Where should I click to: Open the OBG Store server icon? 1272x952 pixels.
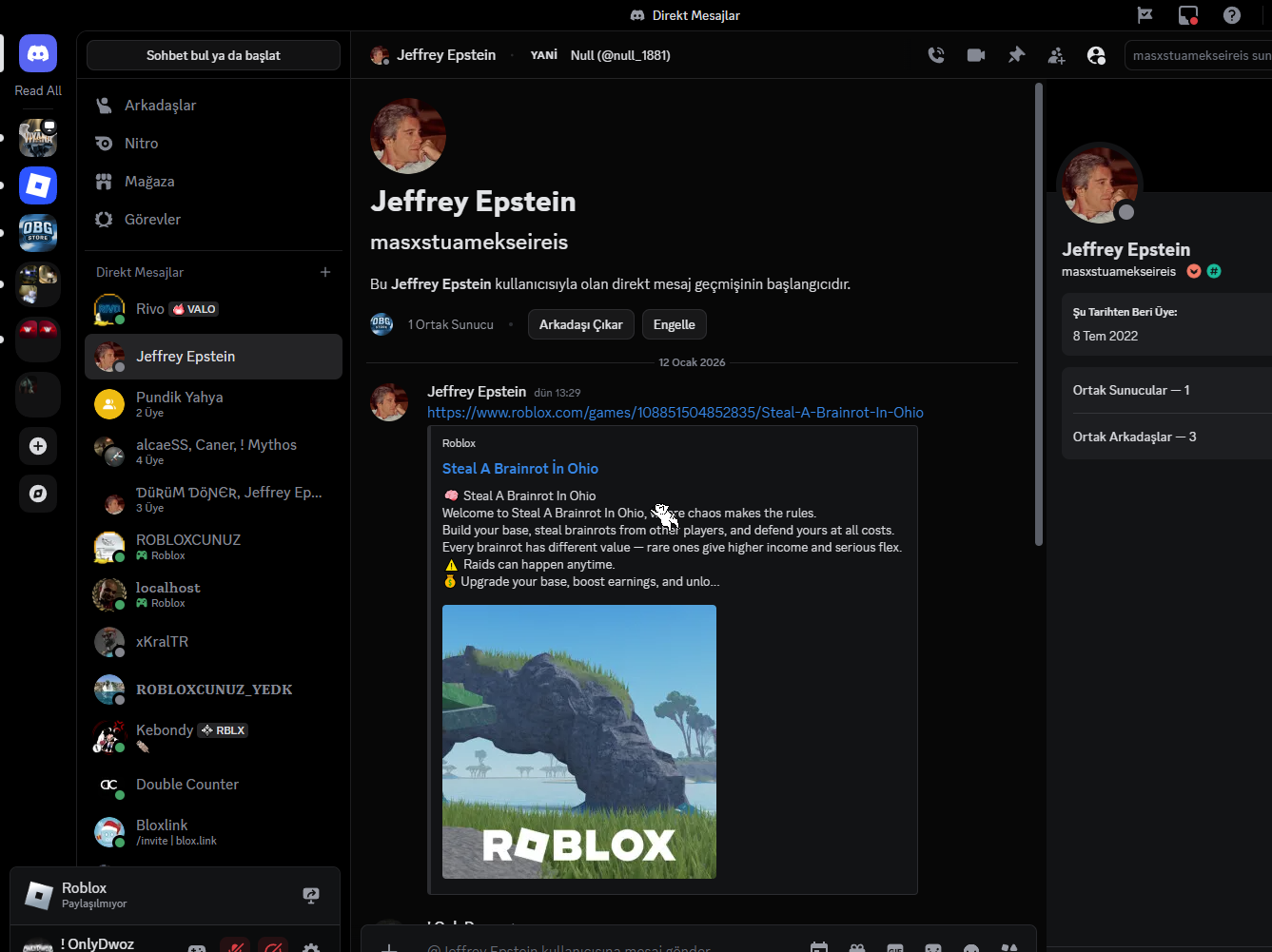tap(38, 233)
